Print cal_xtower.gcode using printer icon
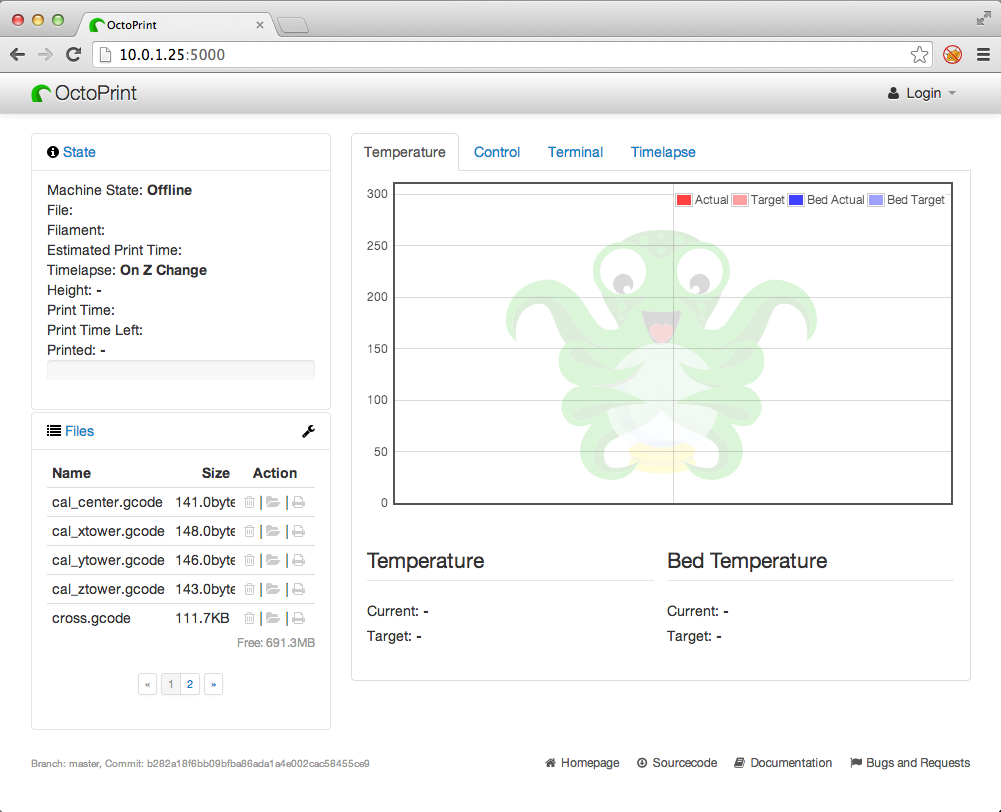 pos(298,531)
